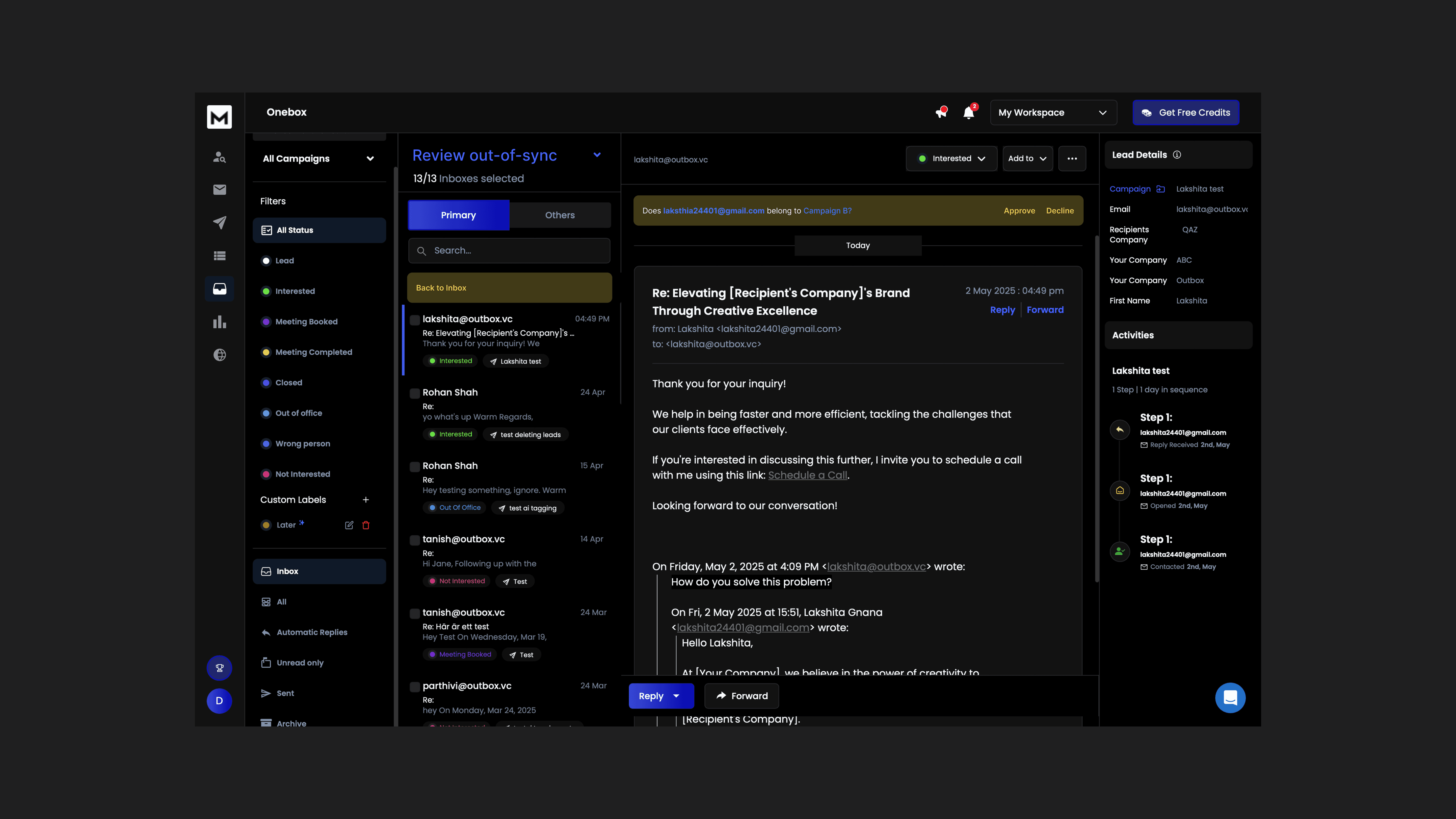Switch to the Others tab
This screenshot has height=819, width=1456.
[560, 215]
